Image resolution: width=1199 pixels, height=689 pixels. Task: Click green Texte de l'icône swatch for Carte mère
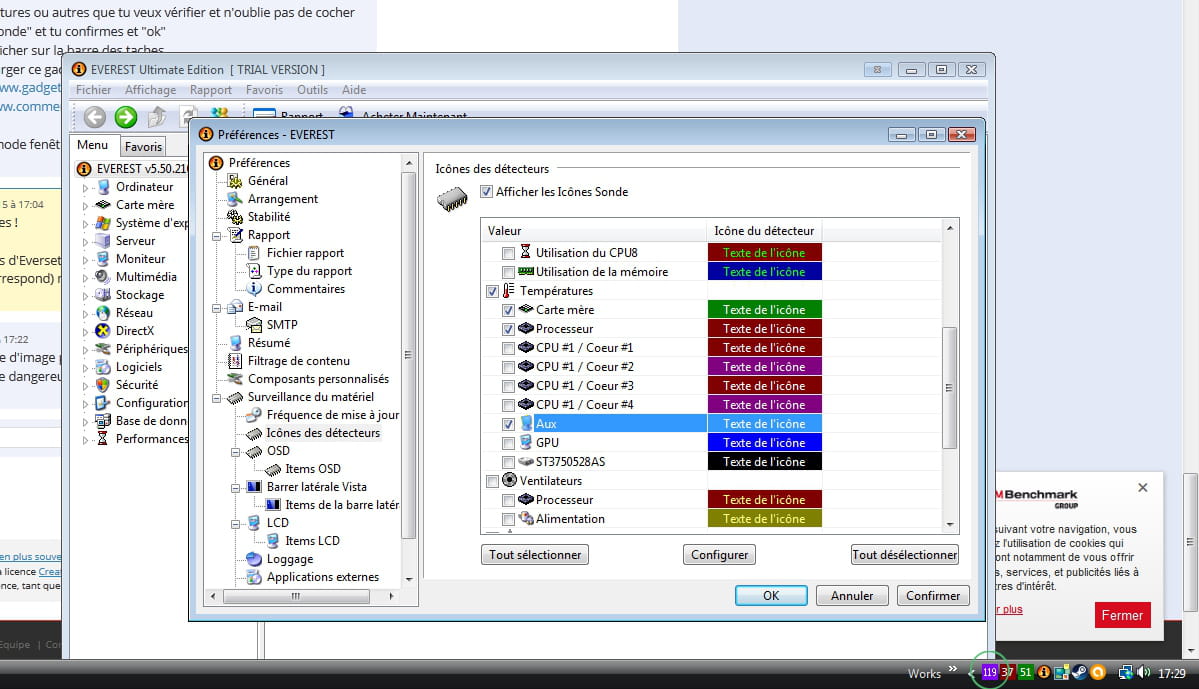point(764,310)
